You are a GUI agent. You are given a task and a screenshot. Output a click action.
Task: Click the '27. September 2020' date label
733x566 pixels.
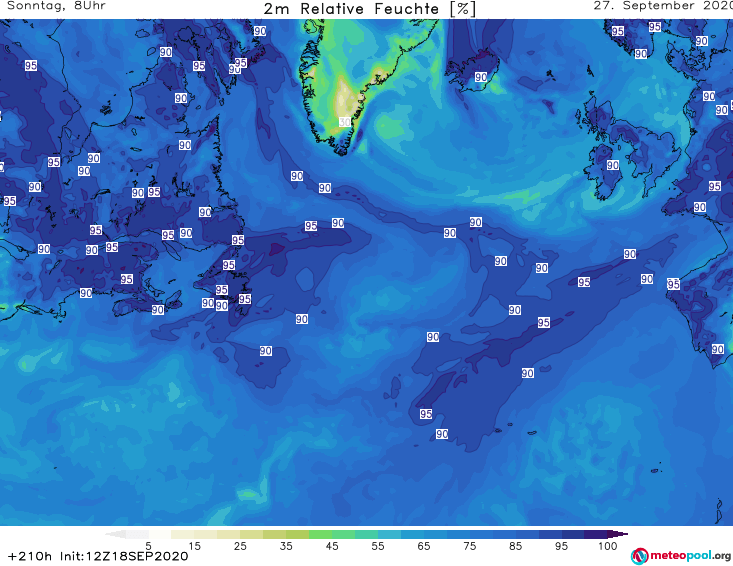(662, 6)
